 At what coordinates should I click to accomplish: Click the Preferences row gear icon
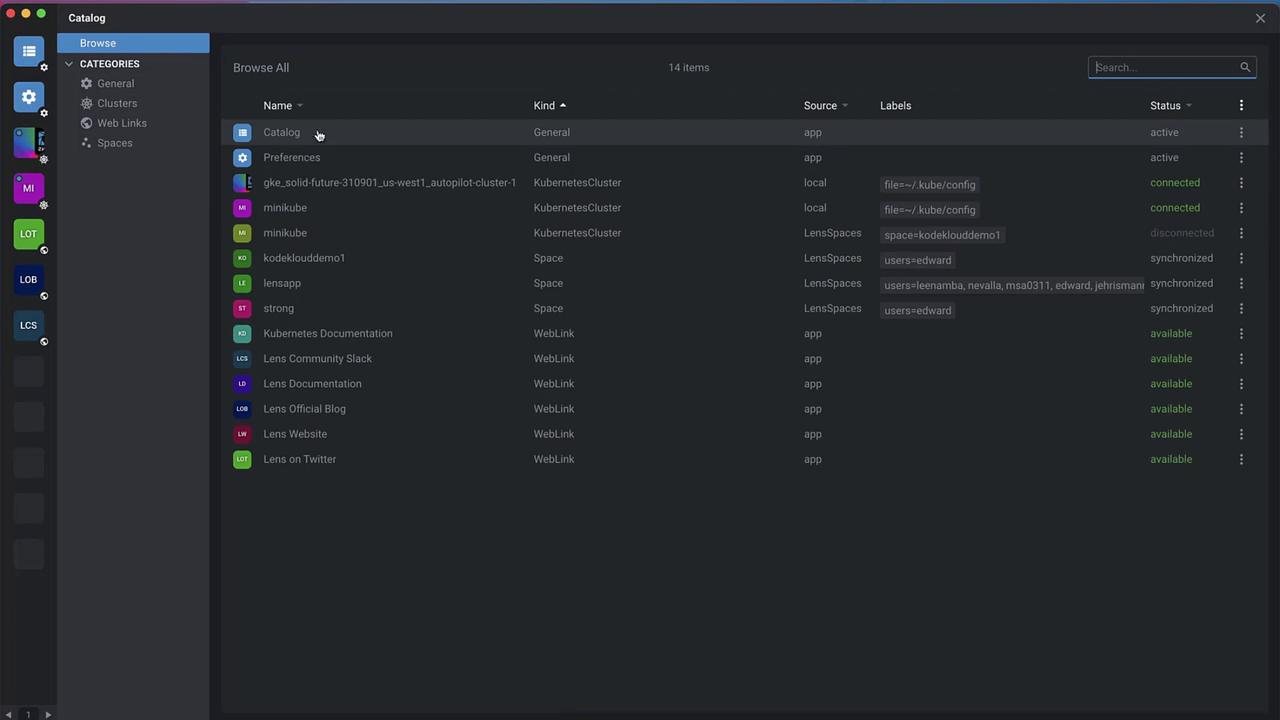point(242,157)
